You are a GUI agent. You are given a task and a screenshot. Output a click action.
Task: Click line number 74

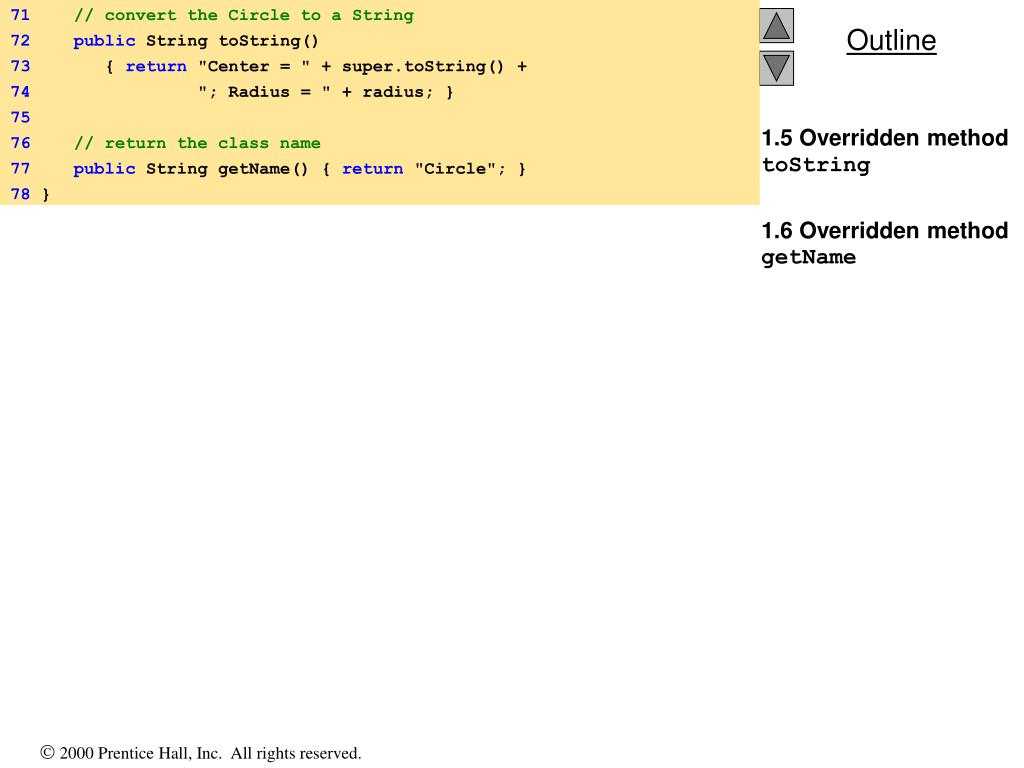point(20,91)
